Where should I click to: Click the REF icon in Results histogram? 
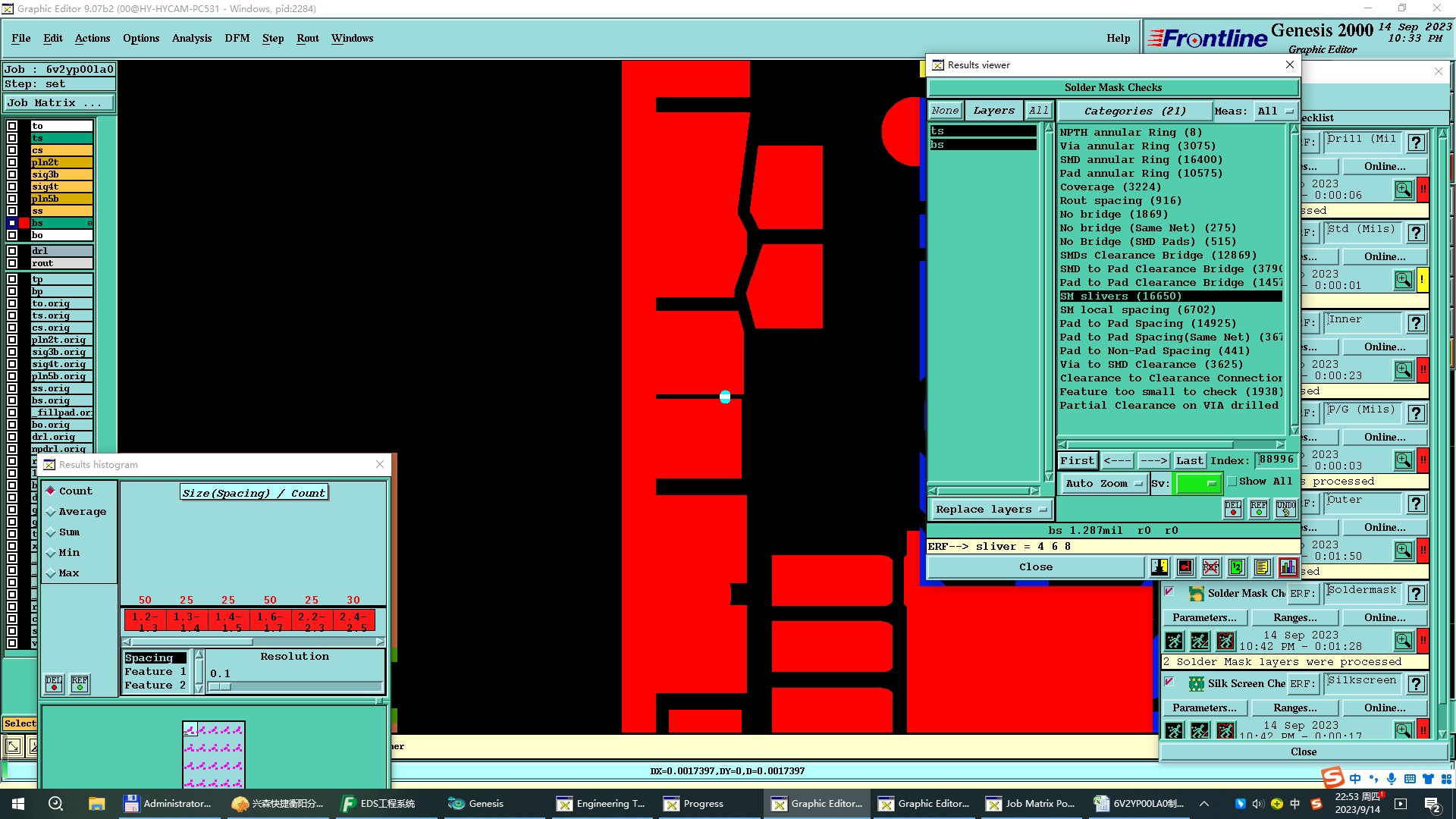click(80, 684)
